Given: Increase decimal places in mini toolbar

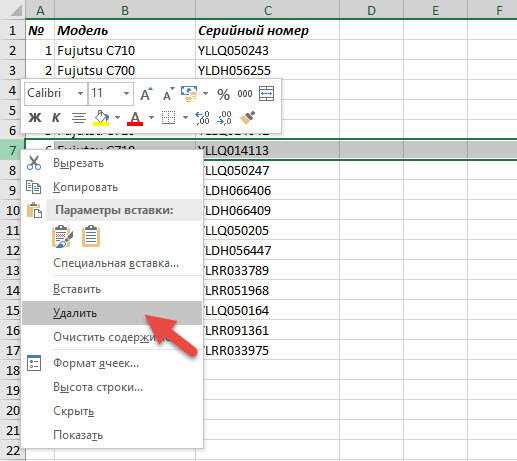Looking at the screenshot, I should [202, 118].
